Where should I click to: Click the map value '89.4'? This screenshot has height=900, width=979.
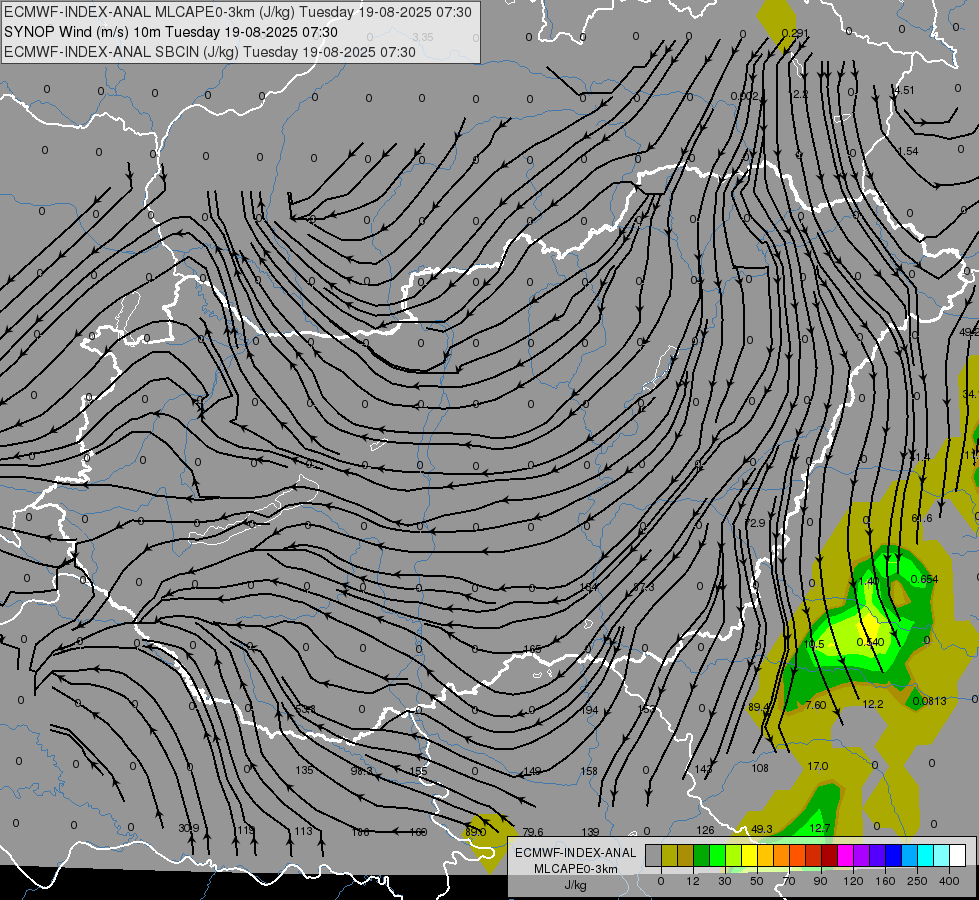click(759, 707)
